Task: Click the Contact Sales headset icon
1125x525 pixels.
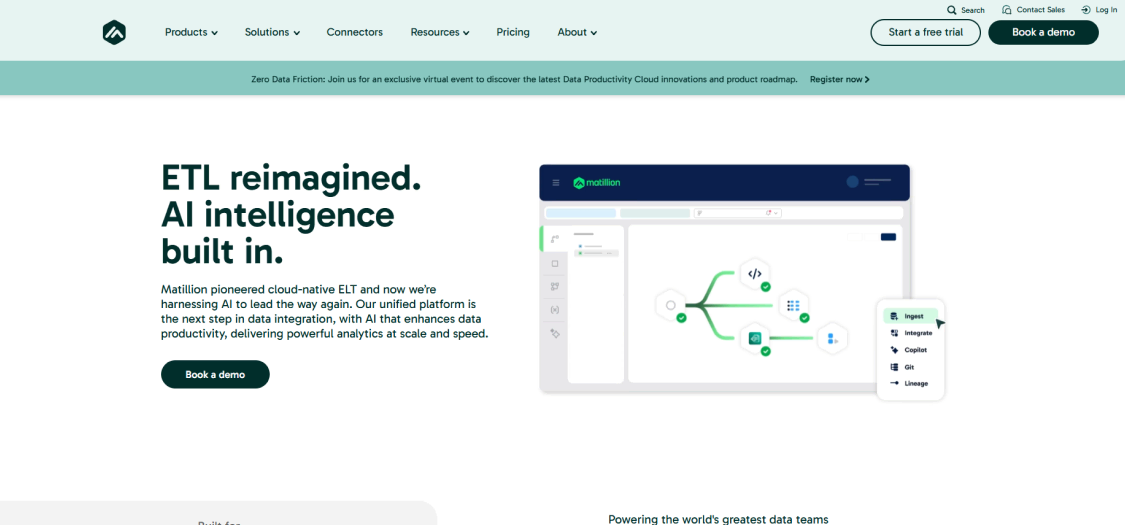Action: (x=1006, y=10)
